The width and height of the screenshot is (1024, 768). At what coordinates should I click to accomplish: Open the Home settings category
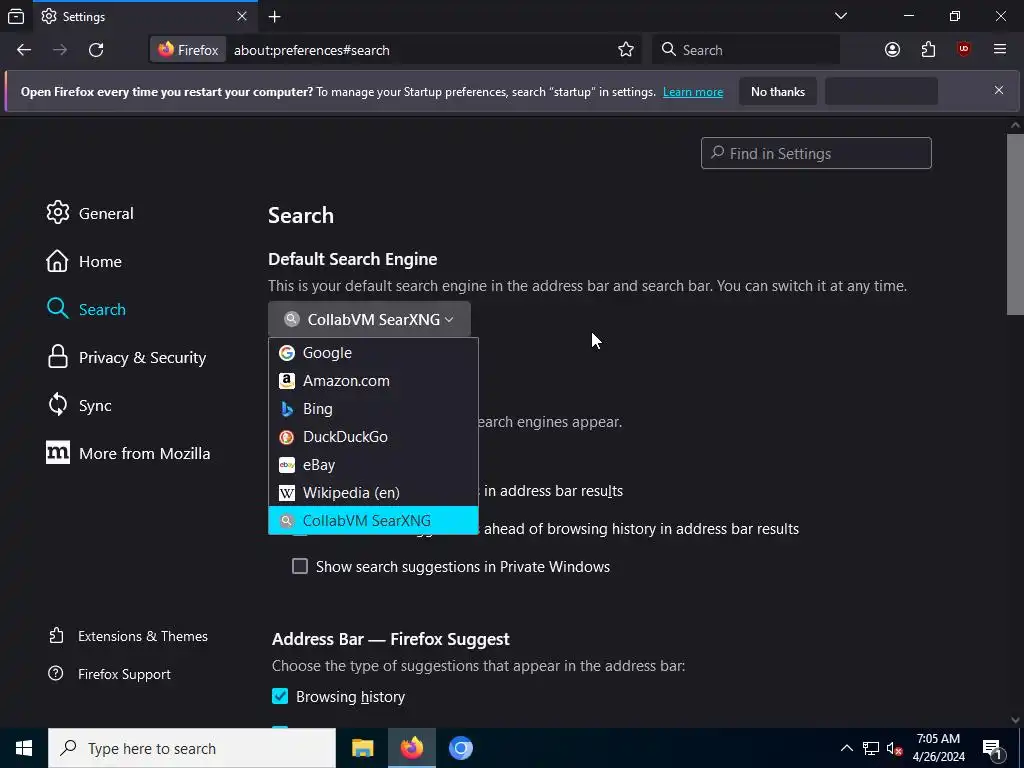pyautogui.click(x=84, y=261)
